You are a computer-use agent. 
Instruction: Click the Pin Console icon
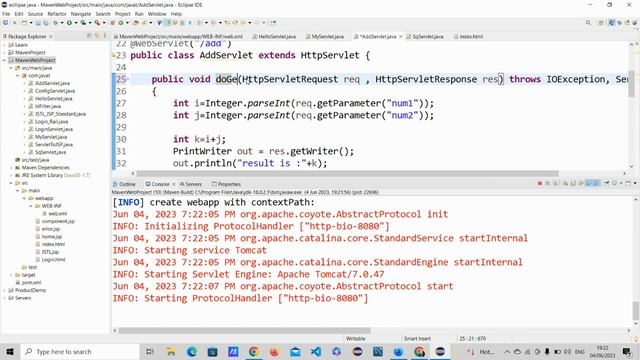click(x=606, y=183)
